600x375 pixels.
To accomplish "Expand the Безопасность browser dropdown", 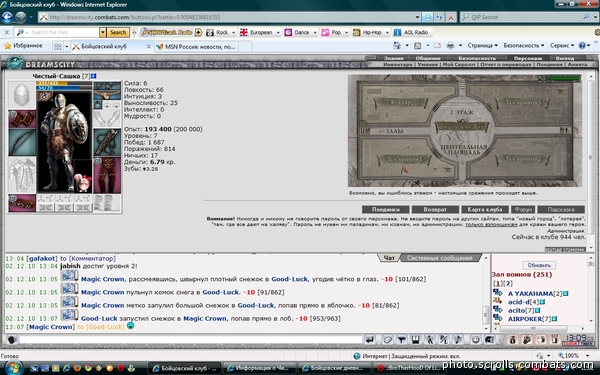I will pyautogui.click(x=523, y=46).
